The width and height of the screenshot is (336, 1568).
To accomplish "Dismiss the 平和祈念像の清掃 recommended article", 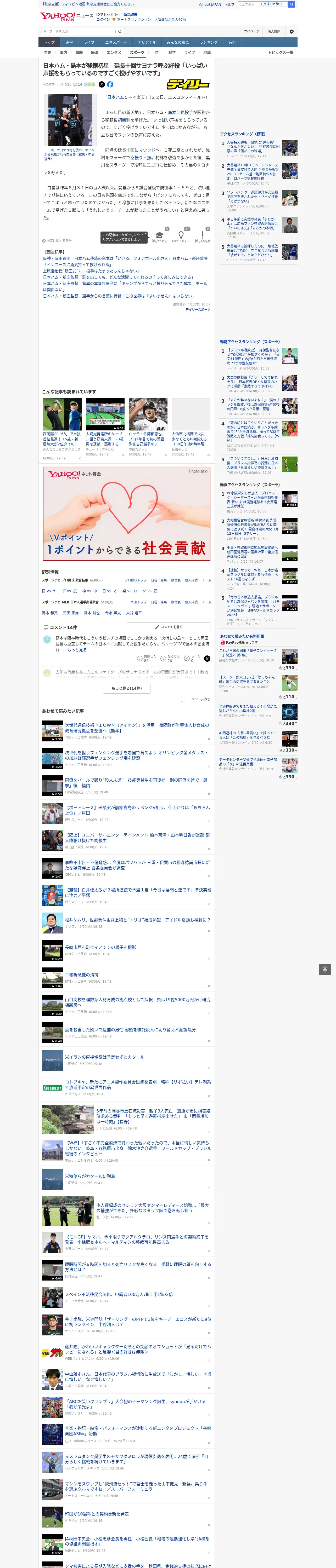I will pyautogui.click(x=209, y=986).
